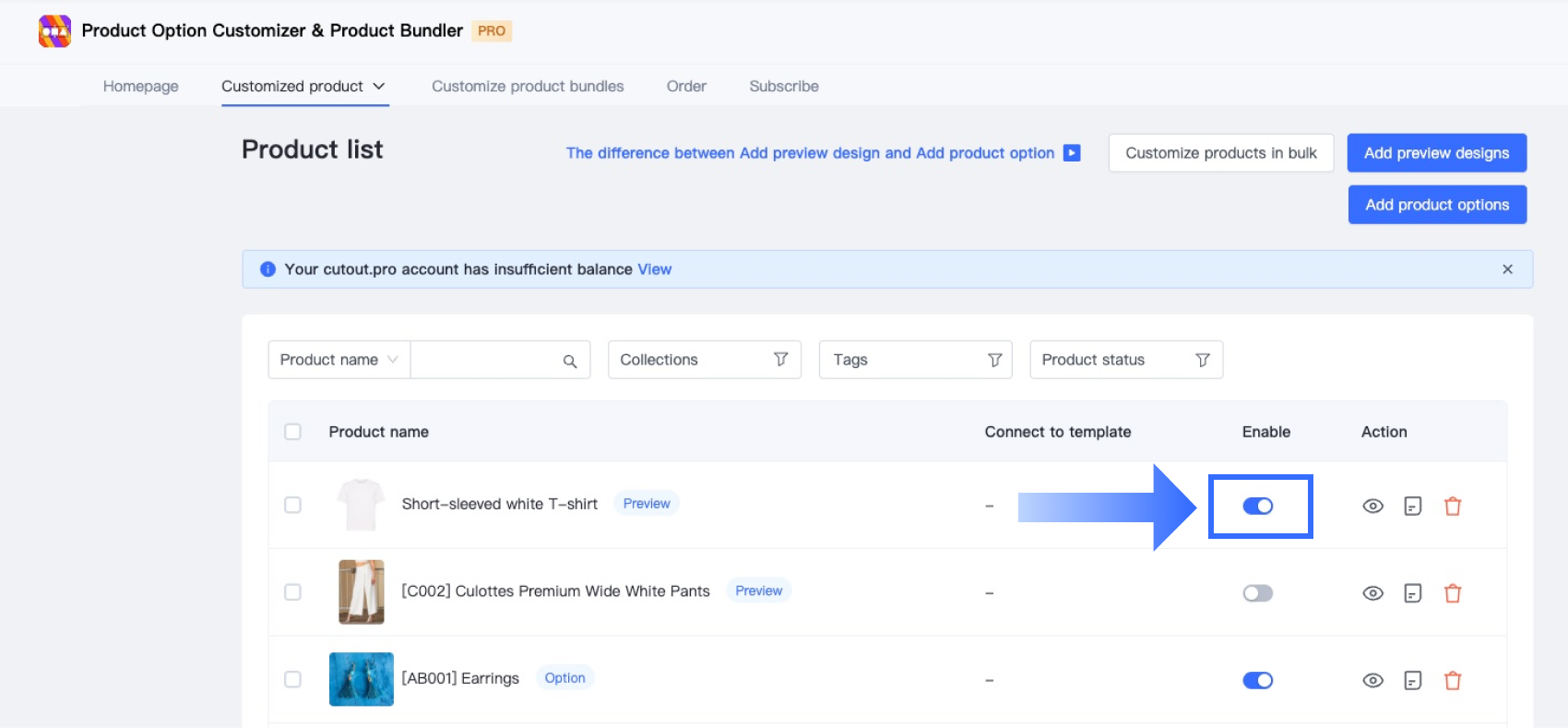Enable the Culottes Premium Wide White Pants toggle
The width and height of the screenshot is (1568, 728).
coord(1257,593)
